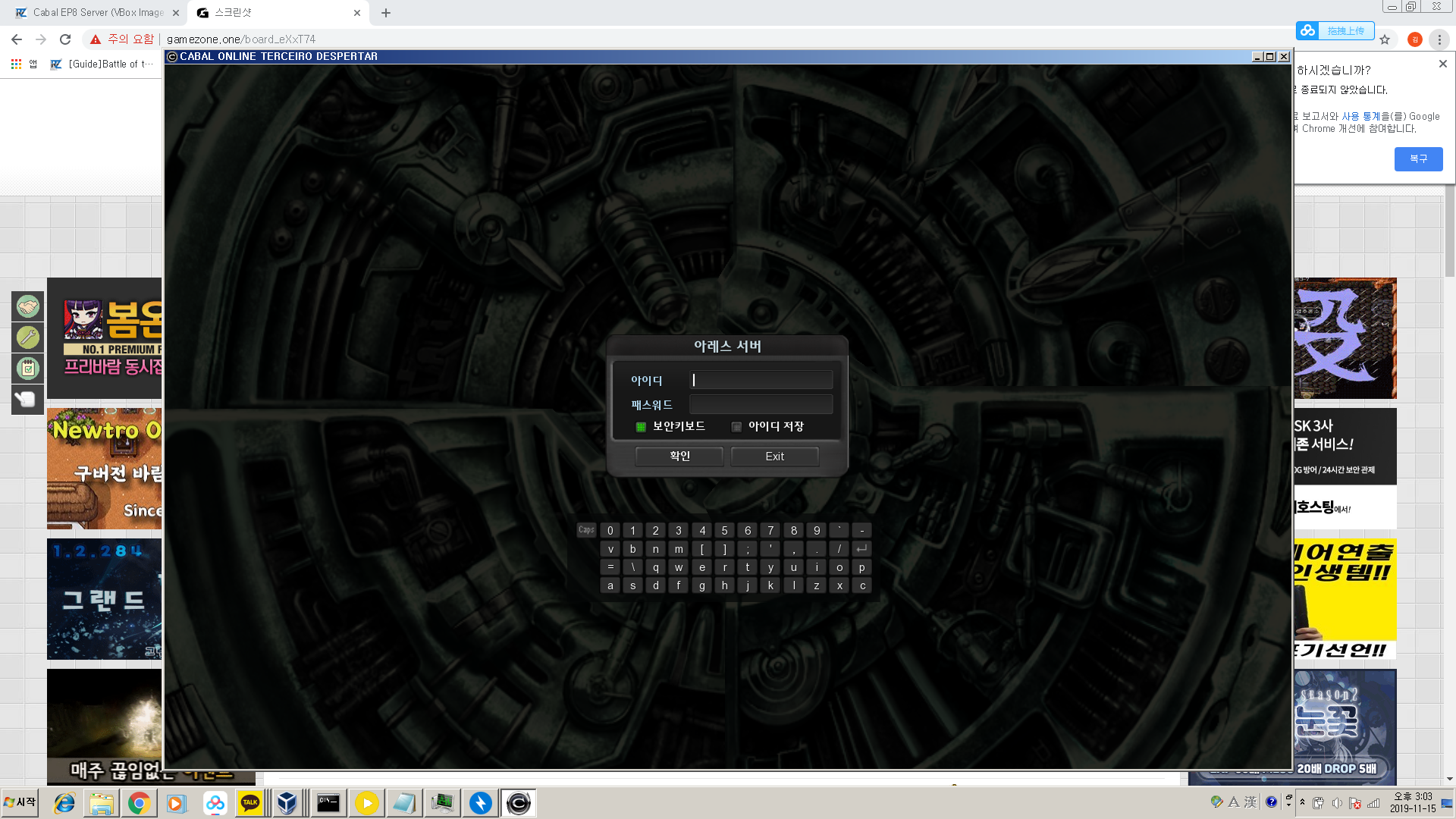Expand hidden system tray icons
Screen dimensions: 1456x819
1302,802
